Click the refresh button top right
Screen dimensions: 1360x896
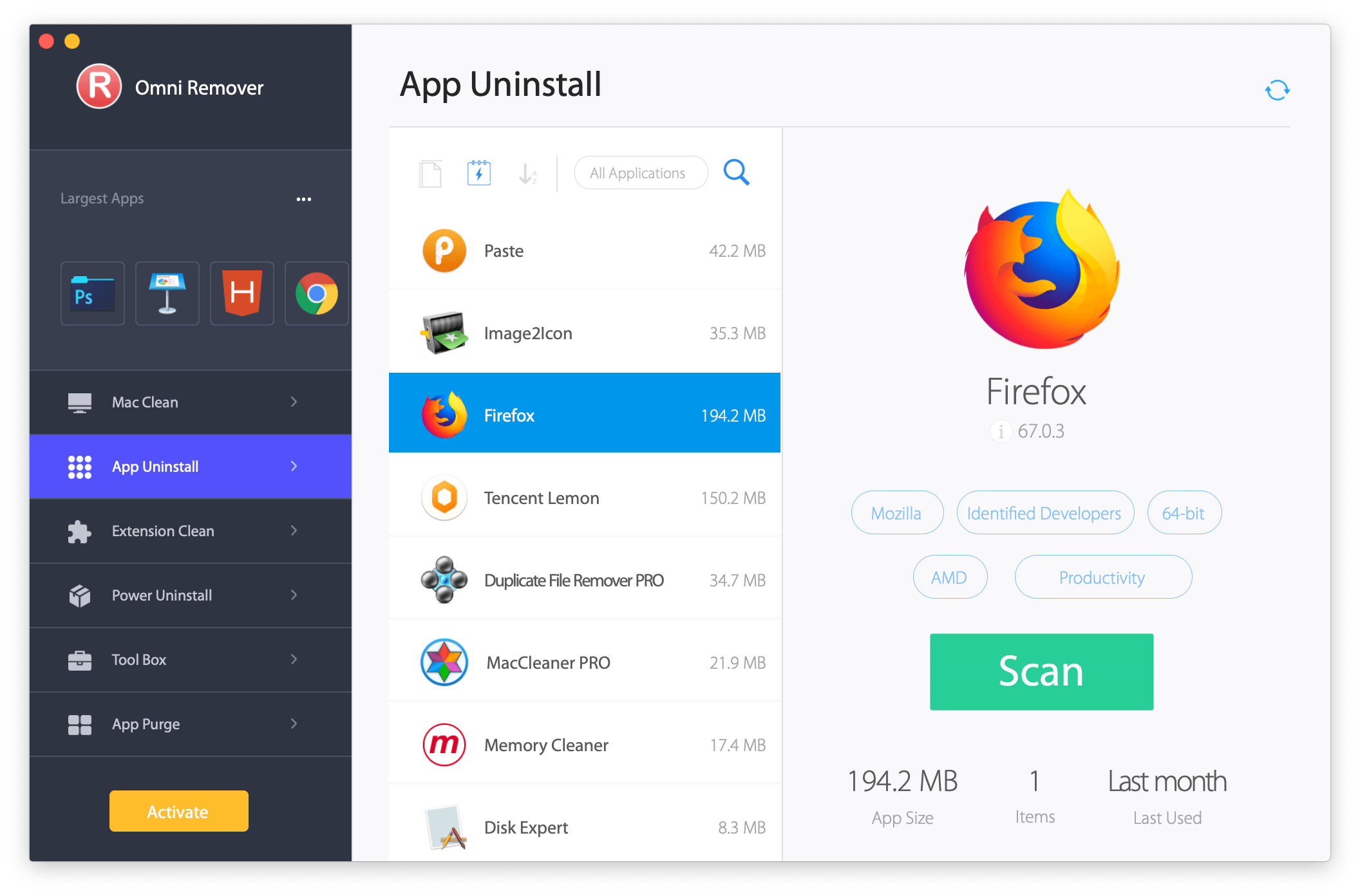[1278, 90]
